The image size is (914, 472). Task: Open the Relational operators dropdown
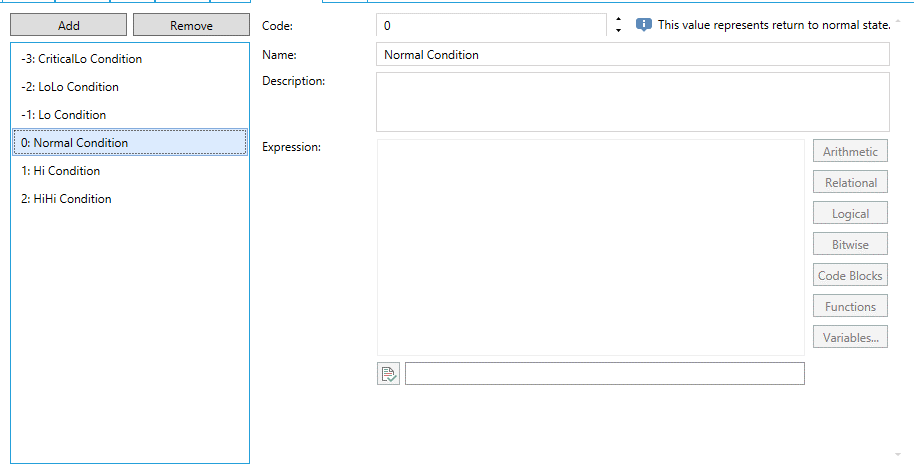[850, 183]
